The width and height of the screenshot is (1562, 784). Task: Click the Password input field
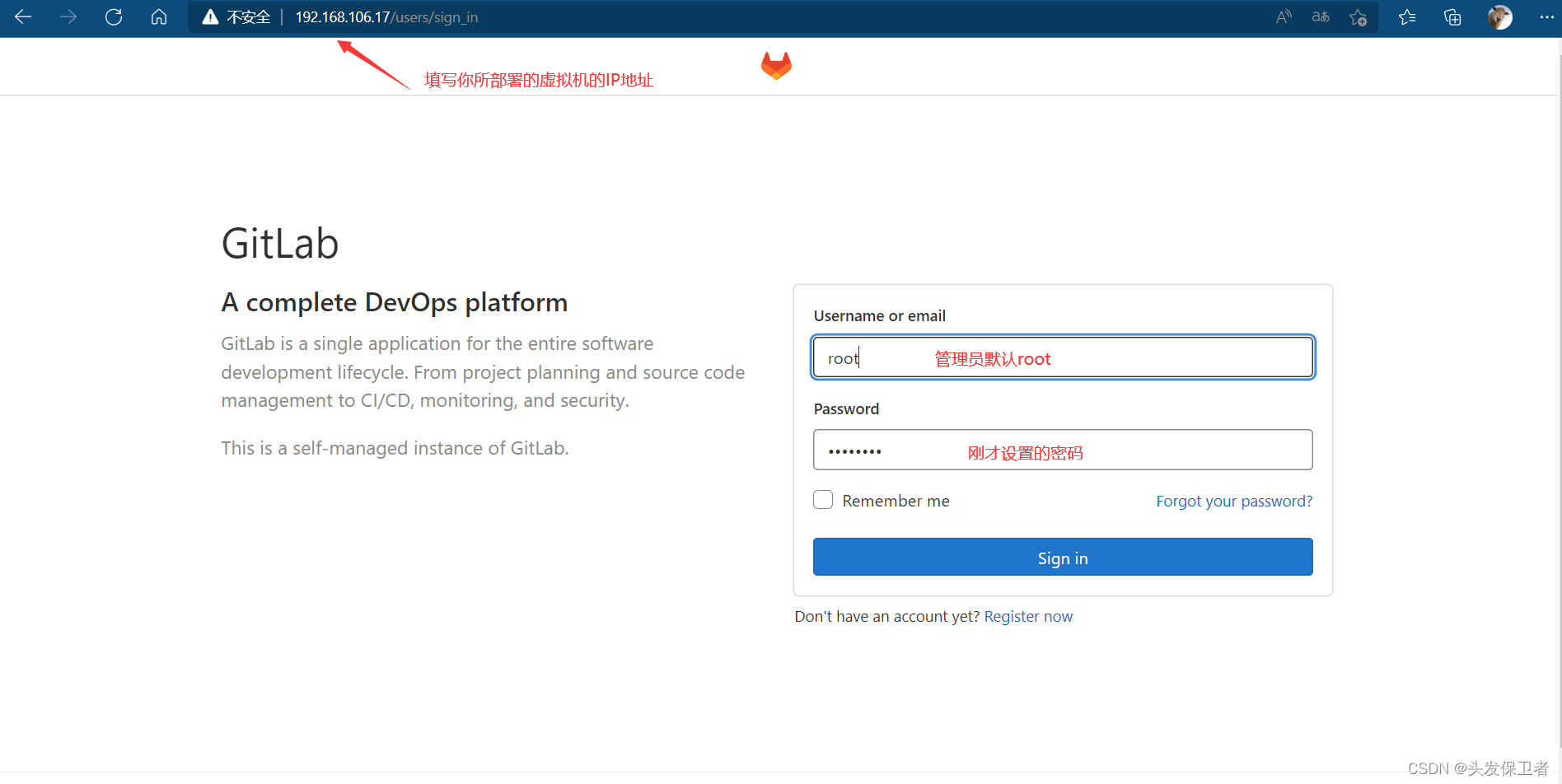pyautogui.click(x=1063, y=450)
